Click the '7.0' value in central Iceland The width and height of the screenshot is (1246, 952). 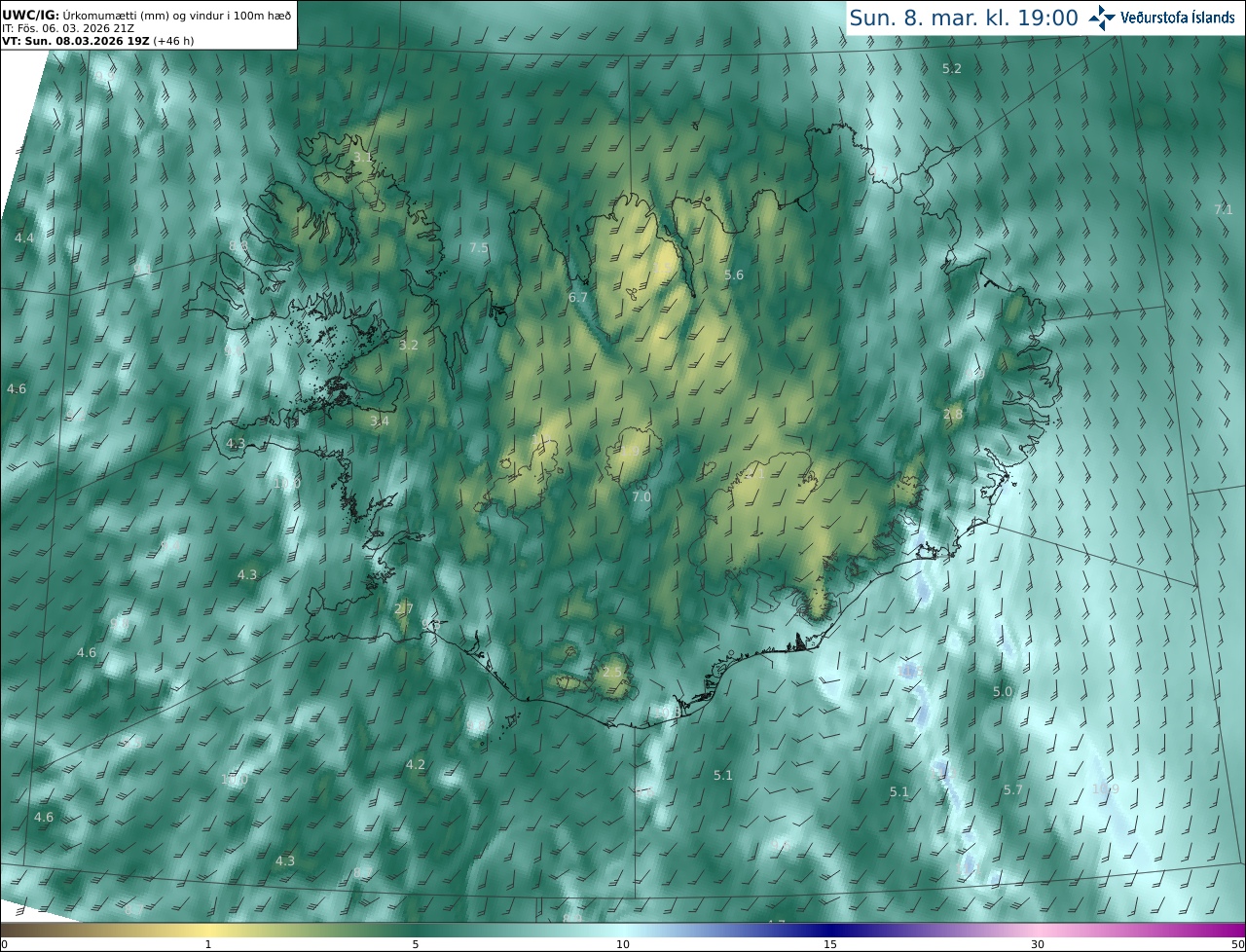click(641, 496)
